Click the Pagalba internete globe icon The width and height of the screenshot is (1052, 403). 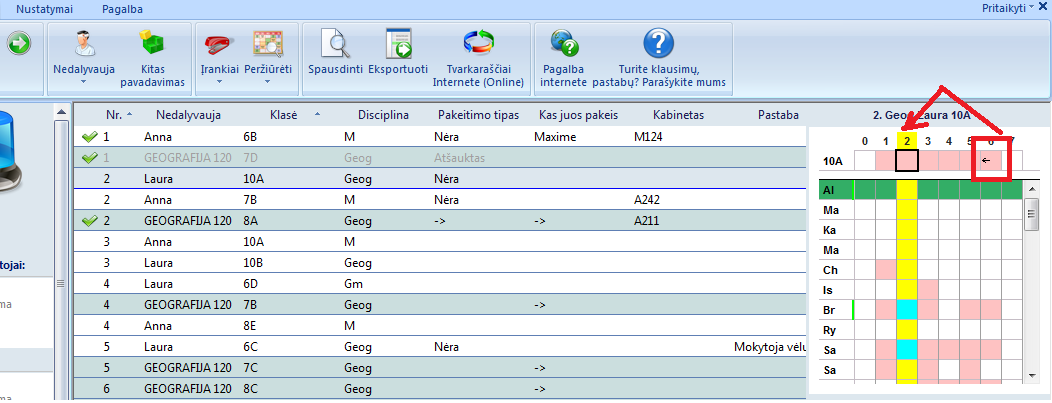pos(563,44)
